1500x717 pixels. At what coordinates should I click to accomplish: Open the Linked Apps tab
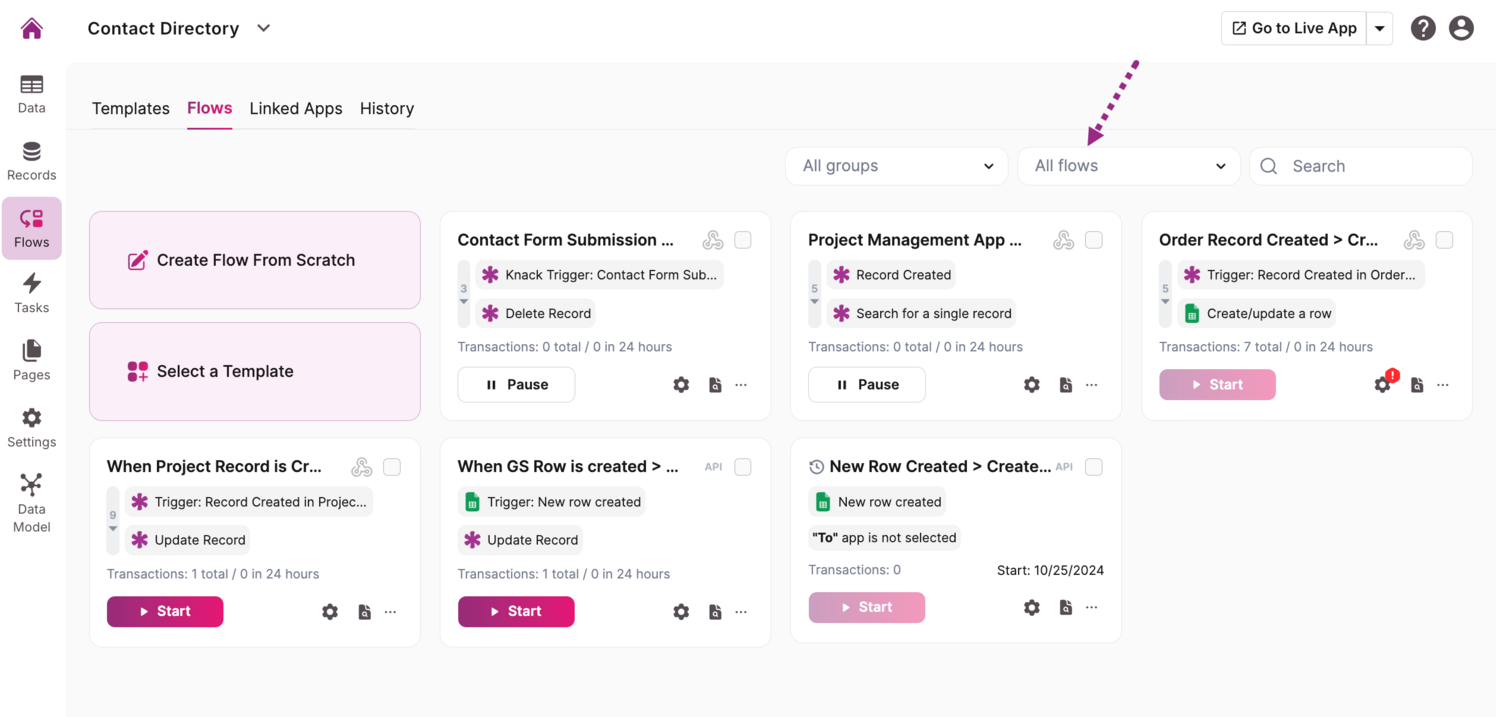[296, 108]
